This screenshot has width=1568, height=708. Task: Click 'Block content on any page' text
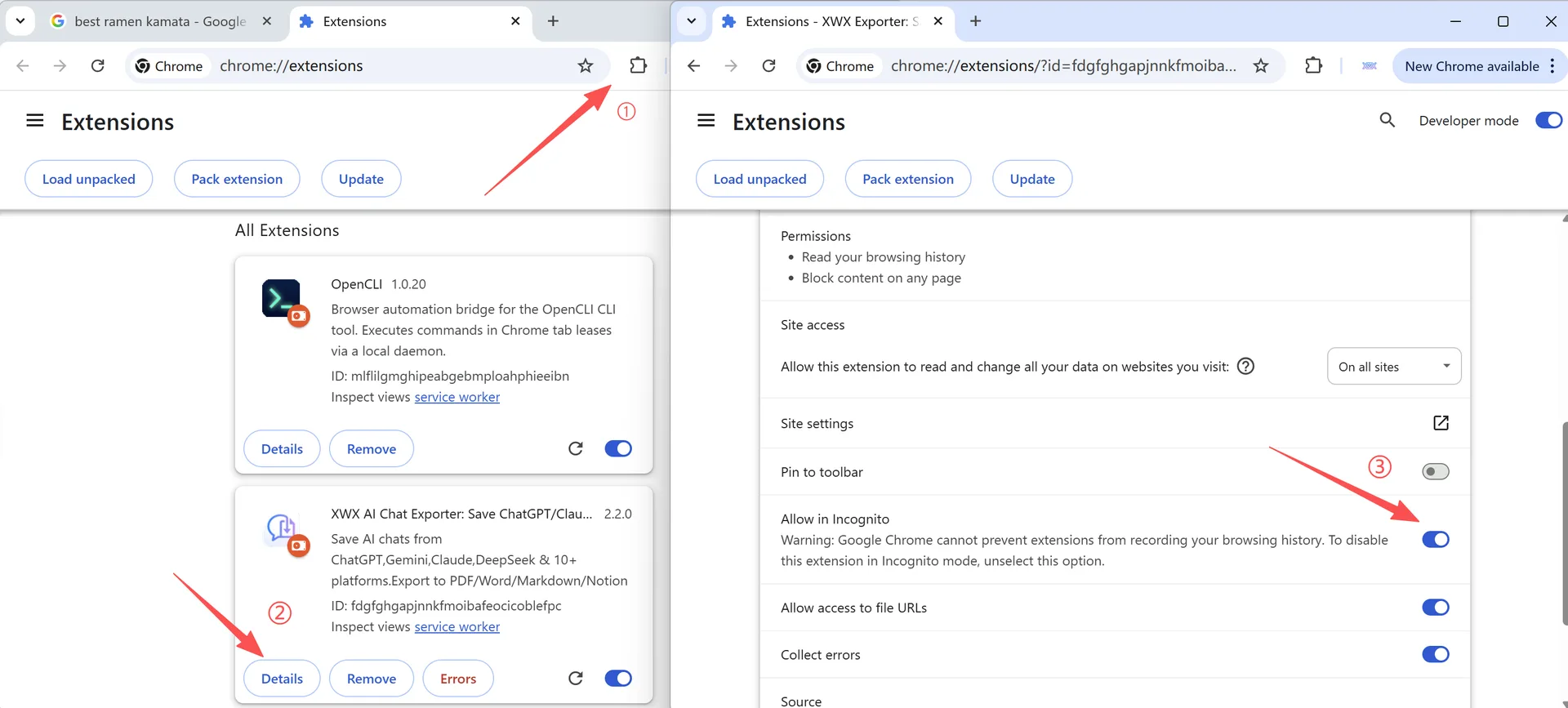(x=881, y=278)
